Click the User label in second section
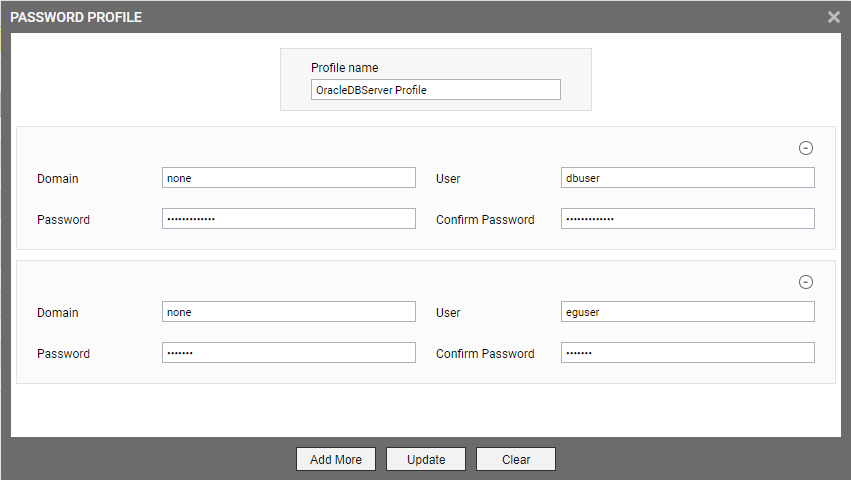Screen dimensions: 851x480 448,313
